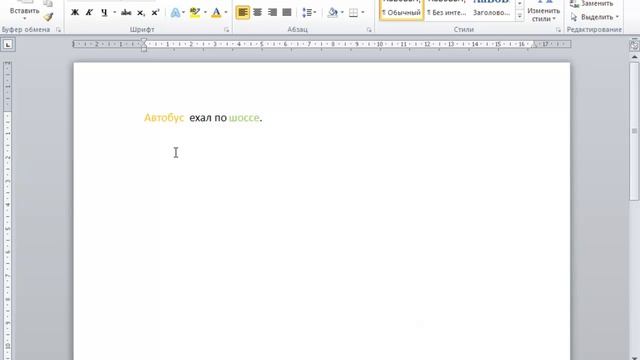Open Изменить стили menu
The image size is (640, 360).
click(543, 11)
